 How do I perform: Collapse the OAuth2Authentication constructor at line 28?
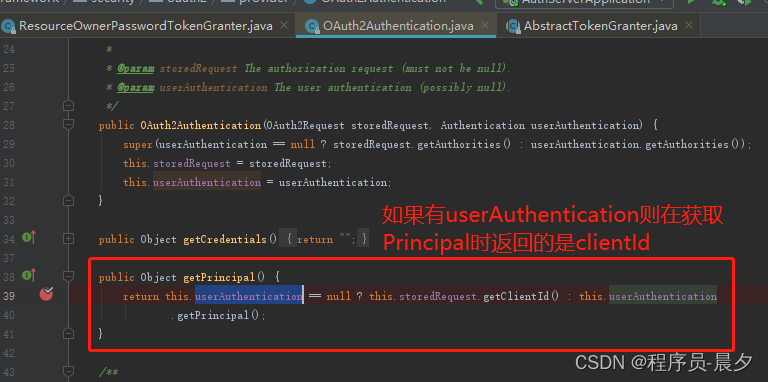click(x=69, y=125)
